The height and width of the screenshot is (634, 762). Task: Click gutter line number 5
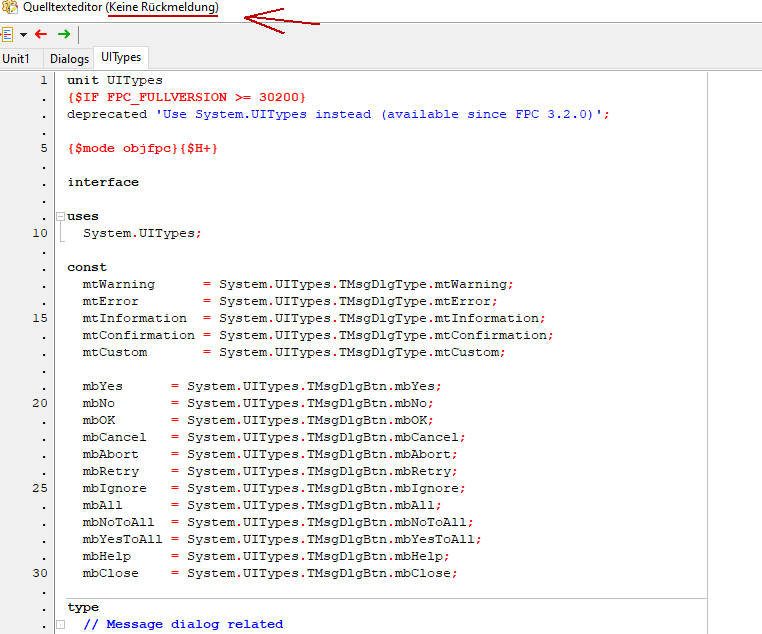click(x=44, y=148)
